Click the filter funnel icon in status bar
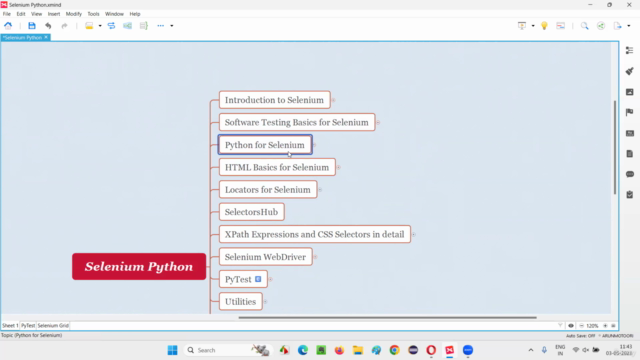The width and height of the screenshot is (640, 360). click(x=560, y=326)
